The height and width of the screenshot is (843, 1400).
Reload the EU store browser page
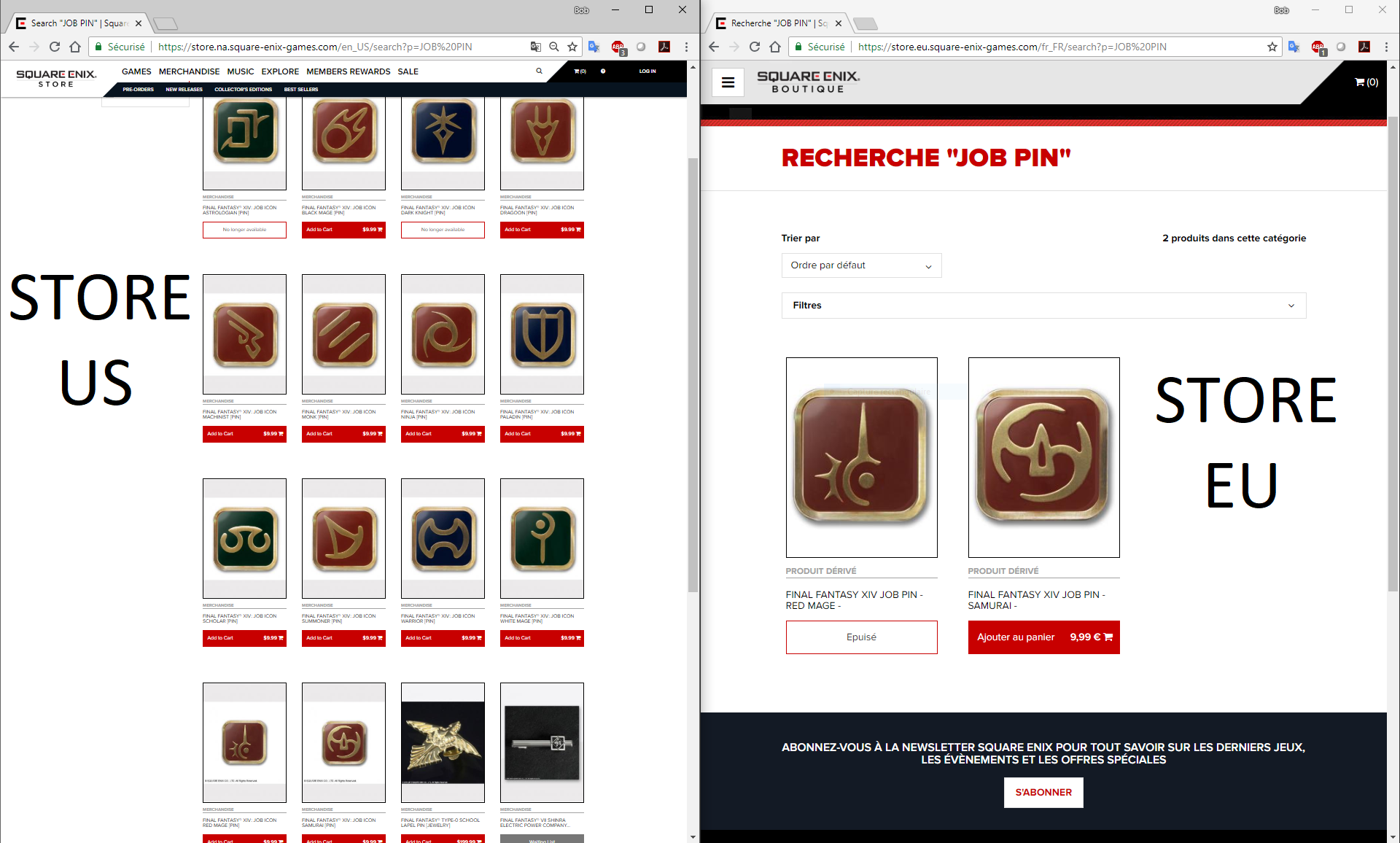[x=755, y=47]
